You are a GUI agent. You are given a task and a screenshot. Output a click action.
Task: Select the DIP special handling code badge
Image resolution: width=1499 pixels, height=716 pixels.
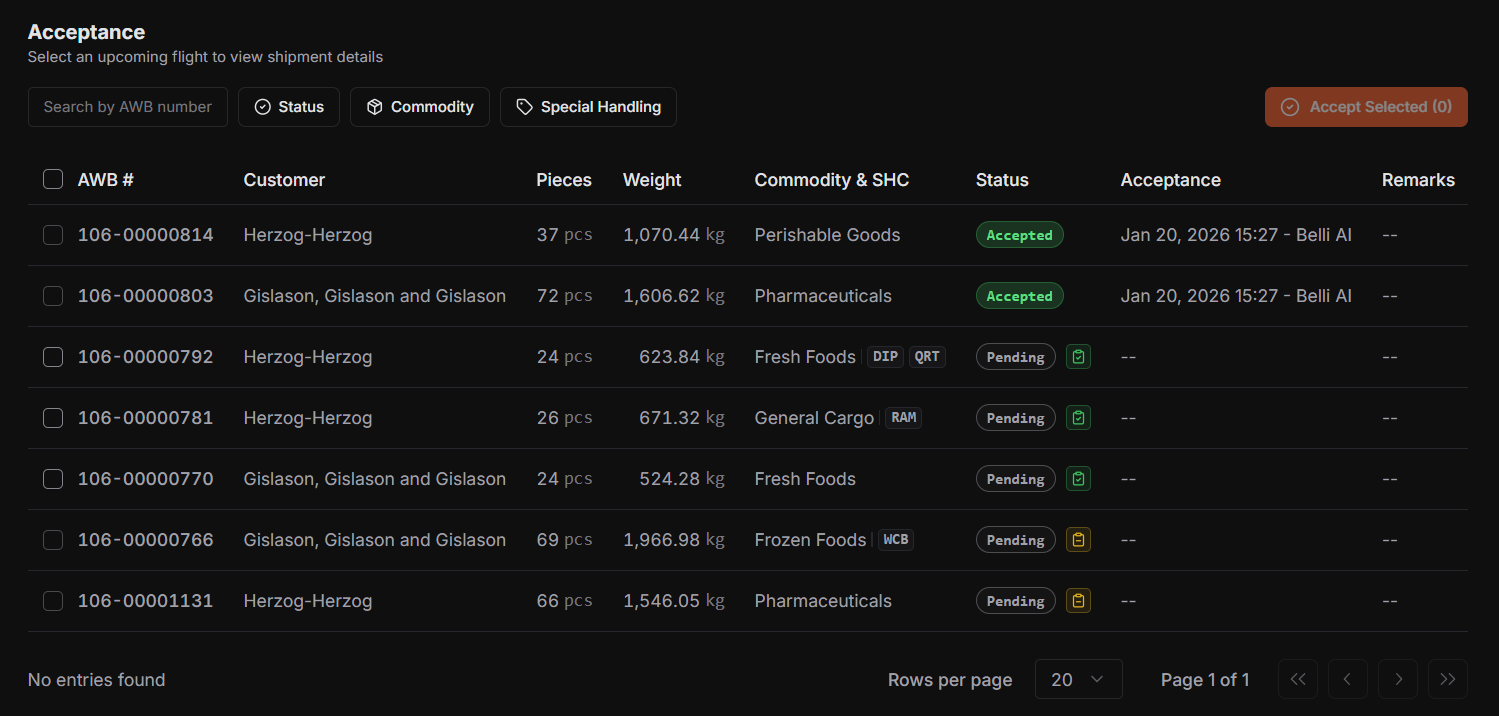click(884, 356)
